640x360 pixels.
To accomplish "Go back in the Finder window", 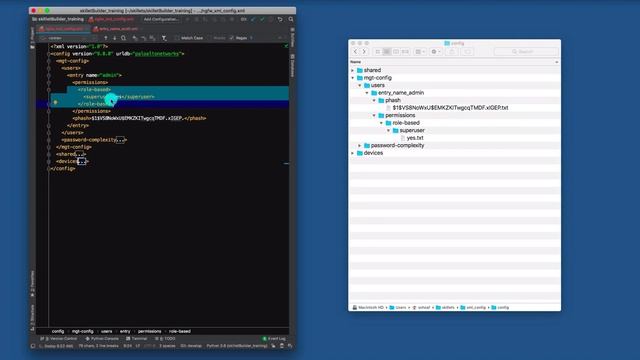I will [x=356, y=51].
